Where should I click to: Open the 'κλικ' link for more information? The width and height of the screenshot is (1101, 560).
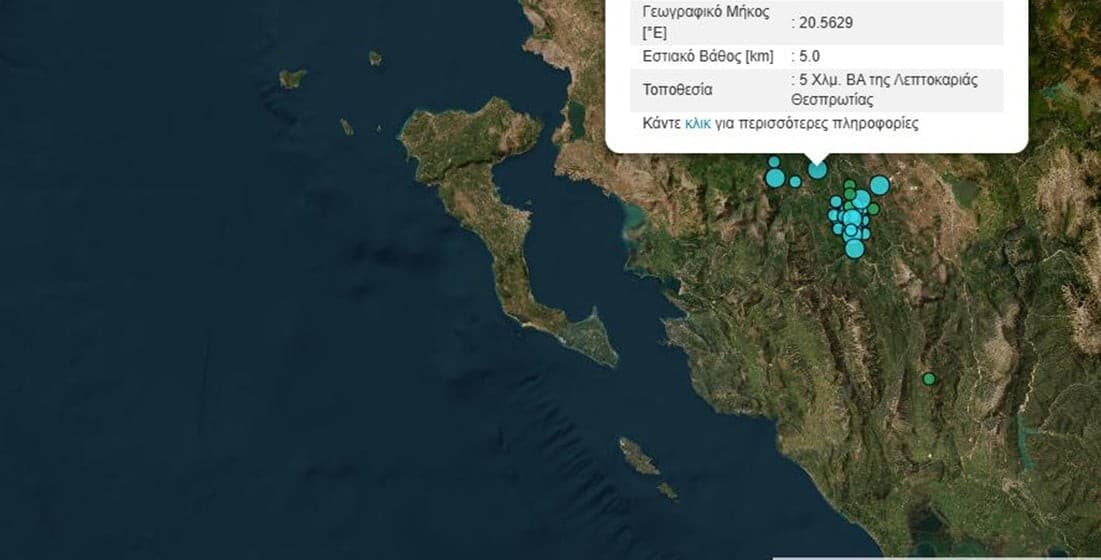tap(697, 124)
